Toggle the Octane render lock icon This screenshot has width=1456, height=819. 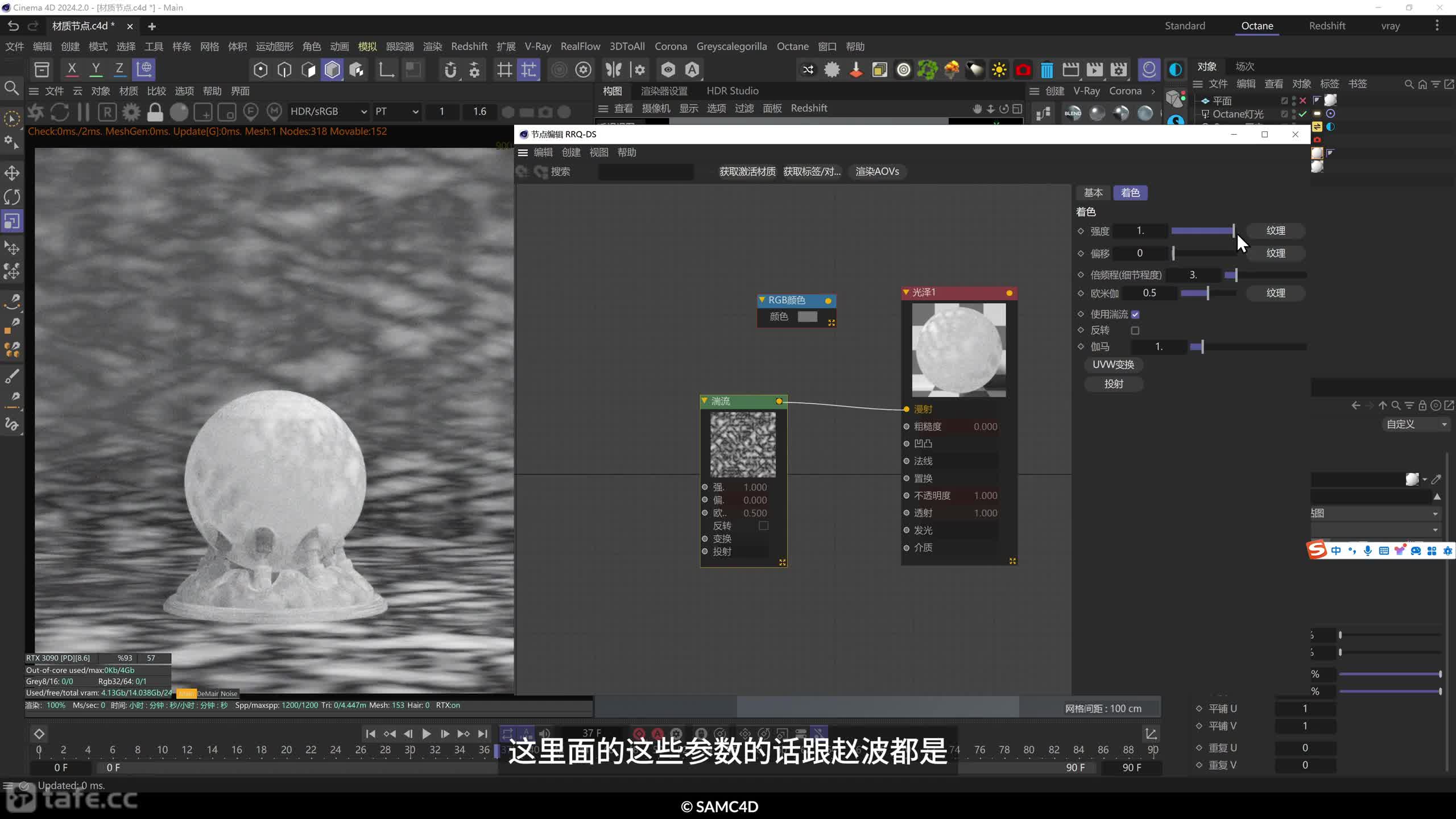(x=155, y=112)
